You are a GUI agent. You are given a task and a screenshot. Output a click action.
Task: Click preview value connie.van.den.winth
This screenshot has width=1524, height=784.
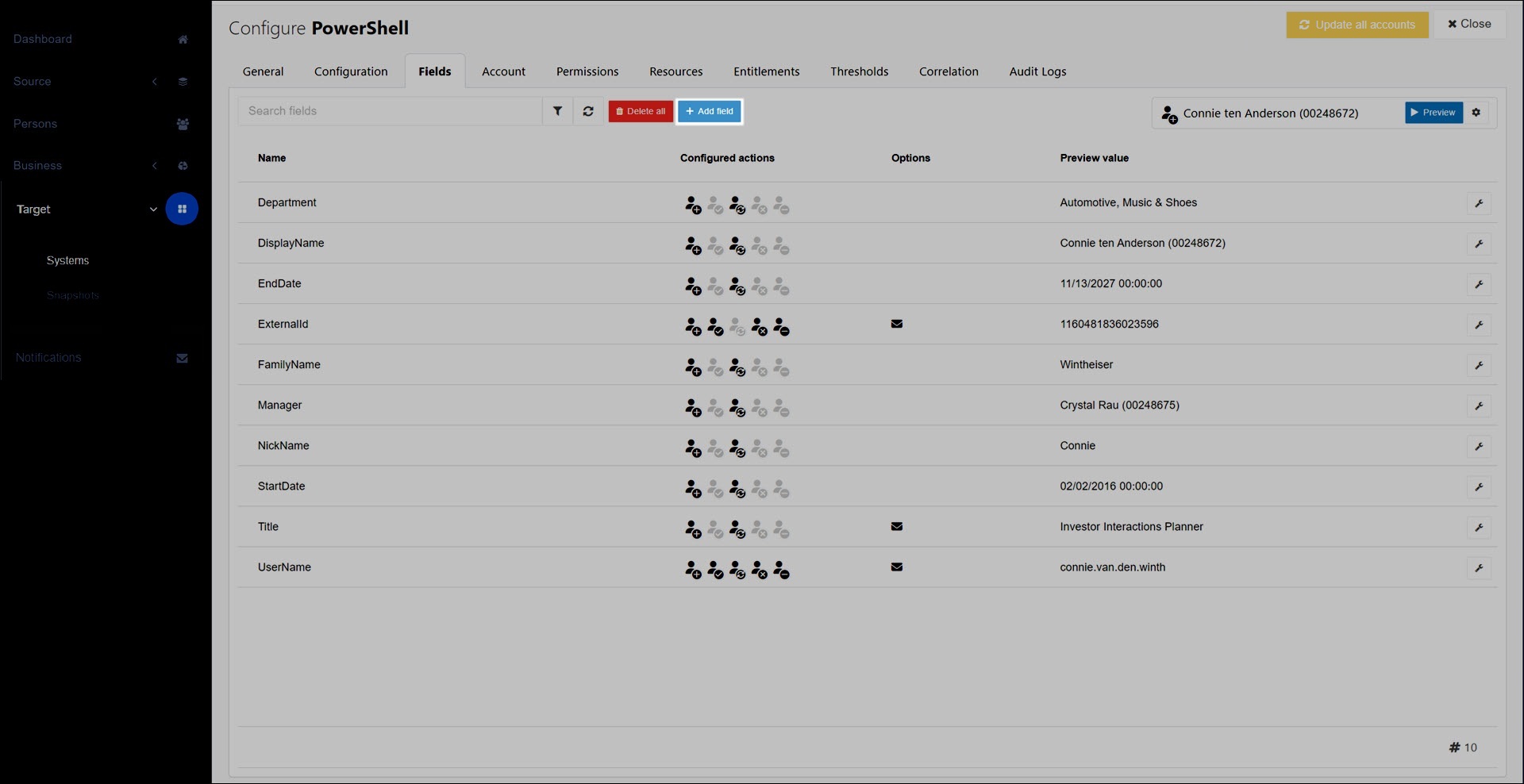[x=1112, y=567]
